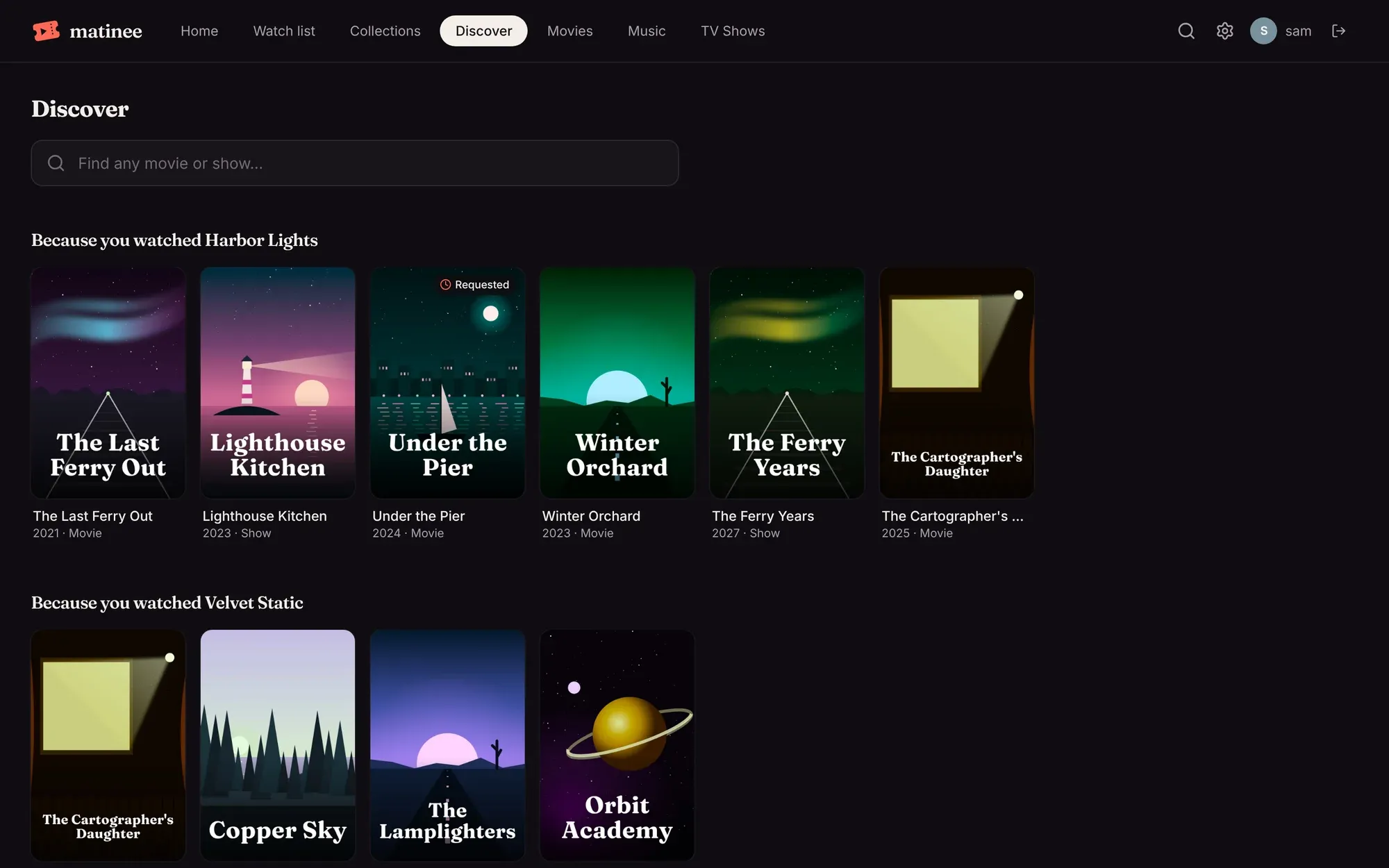Screen dimensions: 1389x868
Task: Open the Winter Orchard poster
Action: (x=617, y=383)
